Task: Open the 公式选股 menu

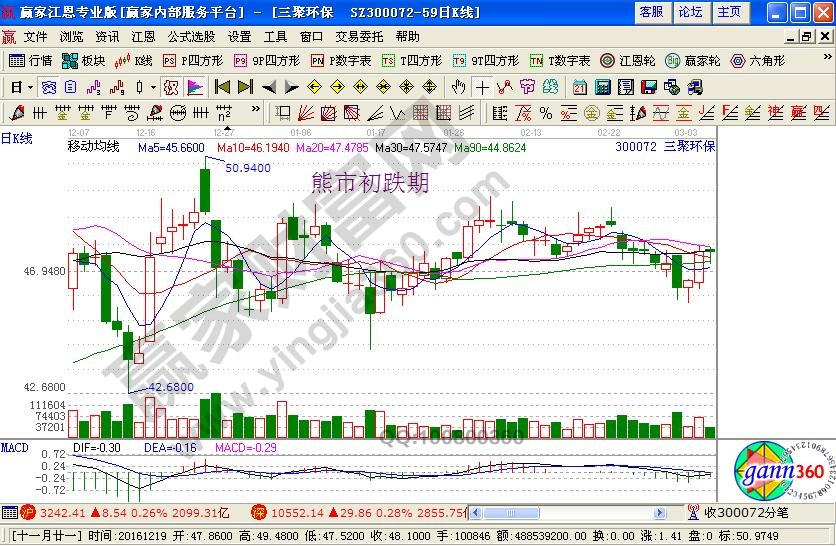Action: pyautogui.click(x=191, y=36)
